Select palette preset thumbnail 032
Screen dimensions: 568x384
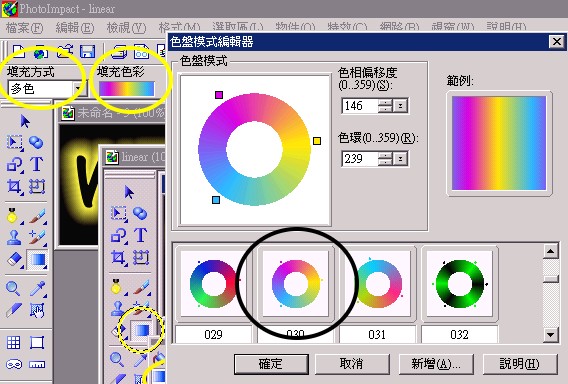[459, 284]
